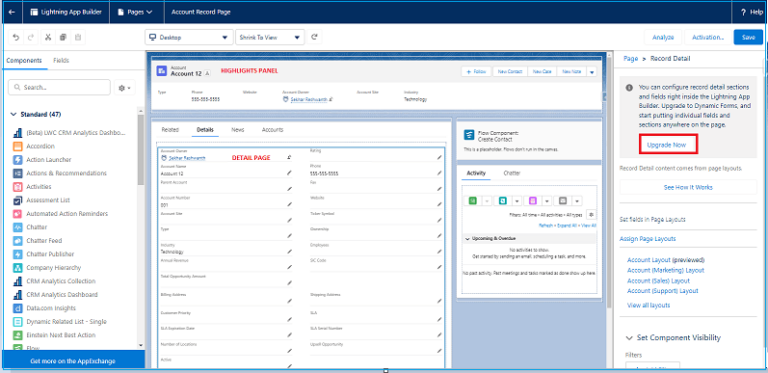Select the Assessment List component
Viewport: 768px width, 373px height.
(42, 200)
